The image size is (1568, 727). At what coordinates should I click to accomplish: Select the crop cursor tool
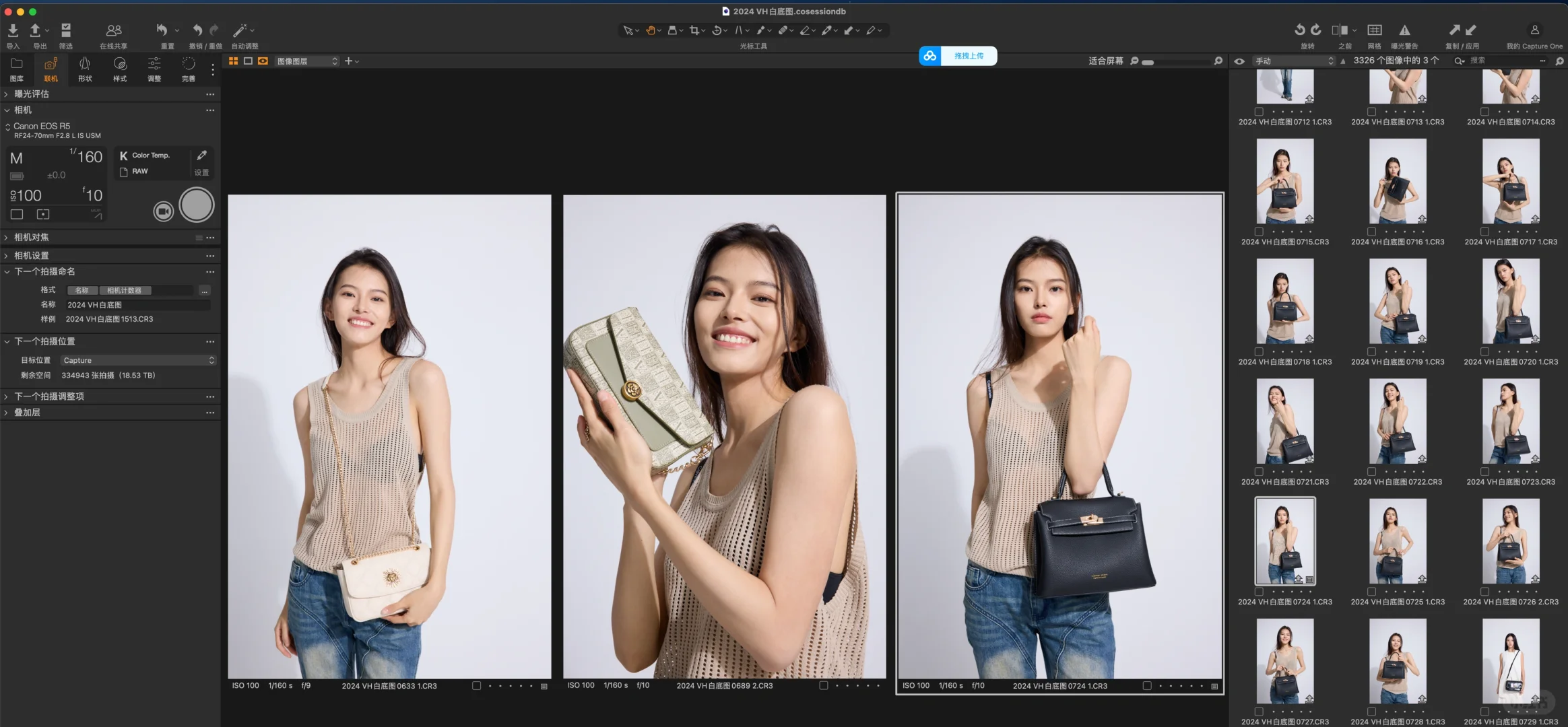tap(694, 30)
